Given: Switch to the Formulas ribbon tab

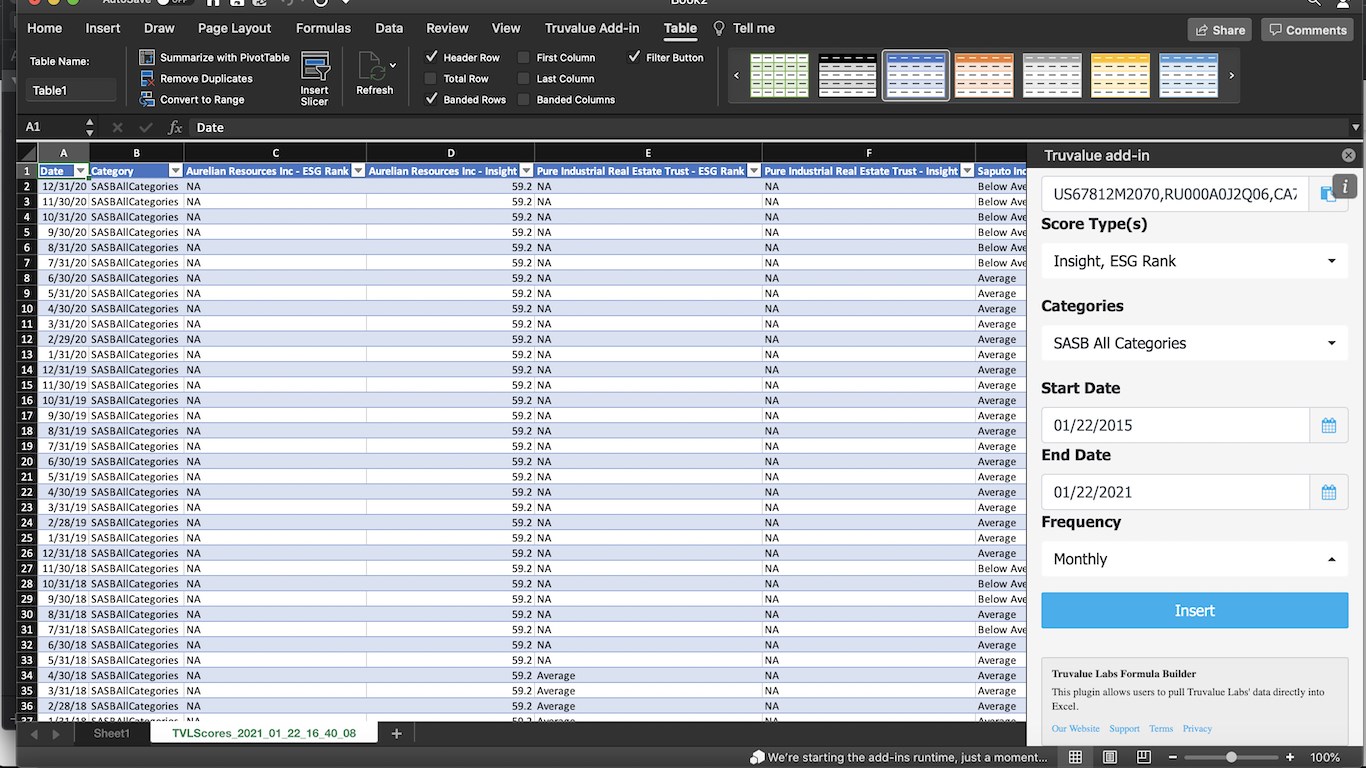Looking at the screenshot, I should [x=323, y=28].
